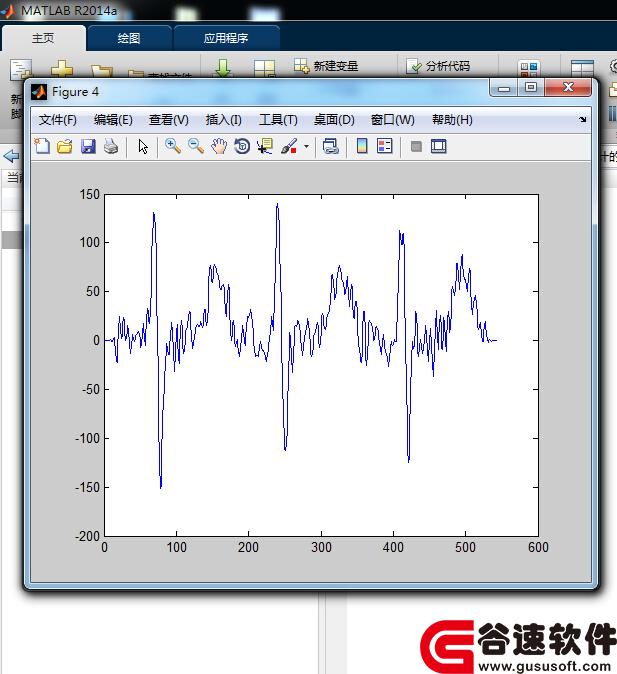Select the Data Cursor tool

tap(265, 147)
